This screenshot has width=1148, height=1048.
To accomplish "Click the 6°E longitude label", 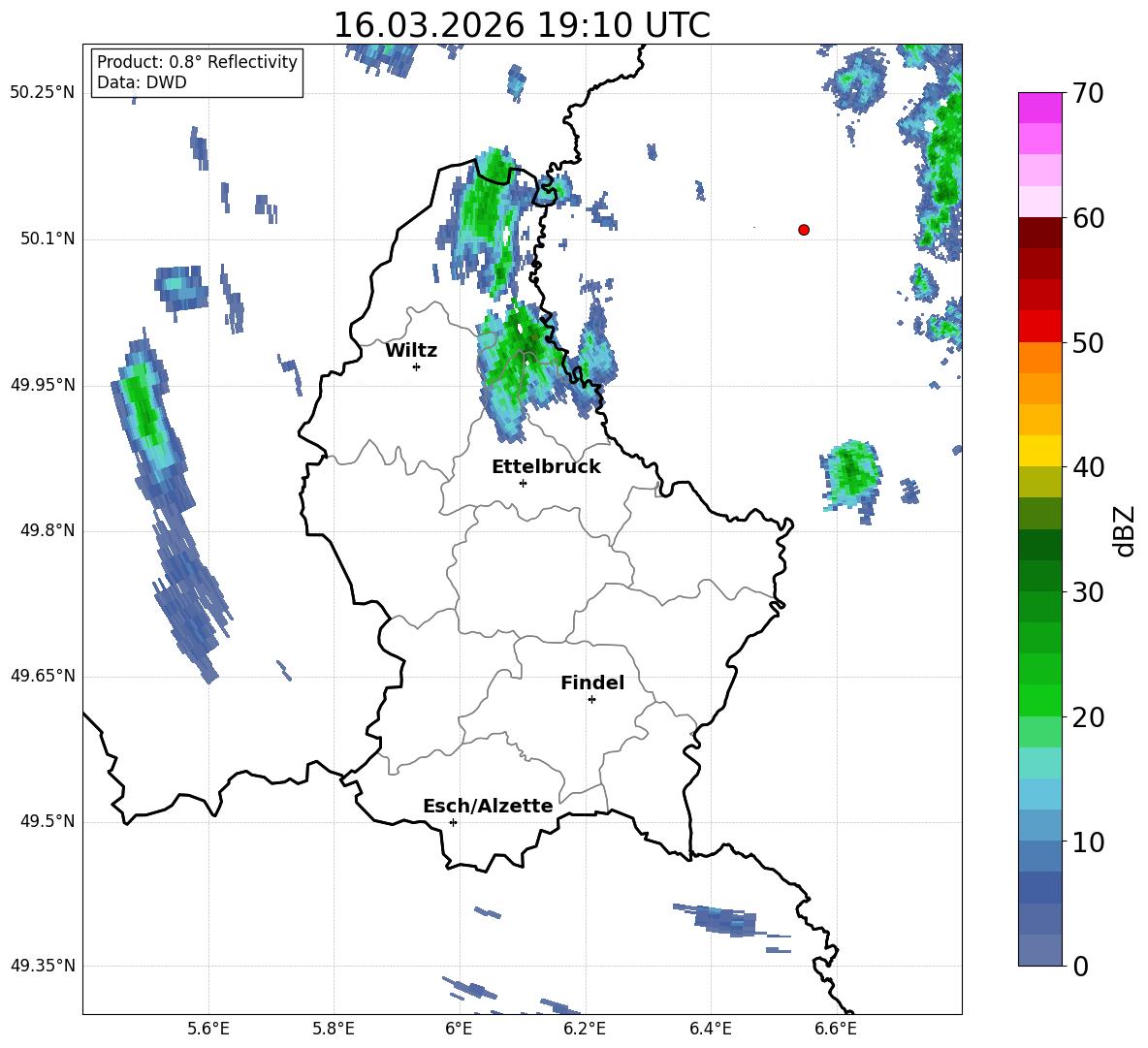I will [x=459, y=1029].
